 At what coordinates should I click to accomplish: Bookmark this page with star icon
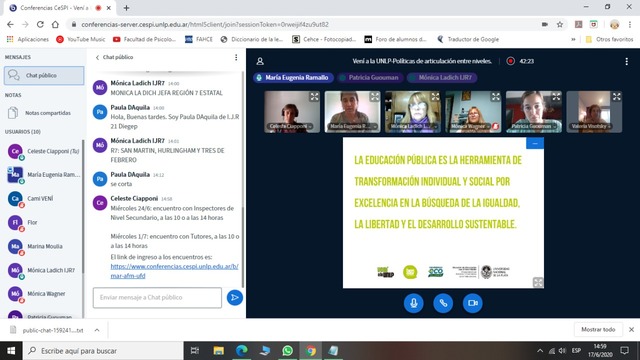pyautogui.click(x=560, y=24)
